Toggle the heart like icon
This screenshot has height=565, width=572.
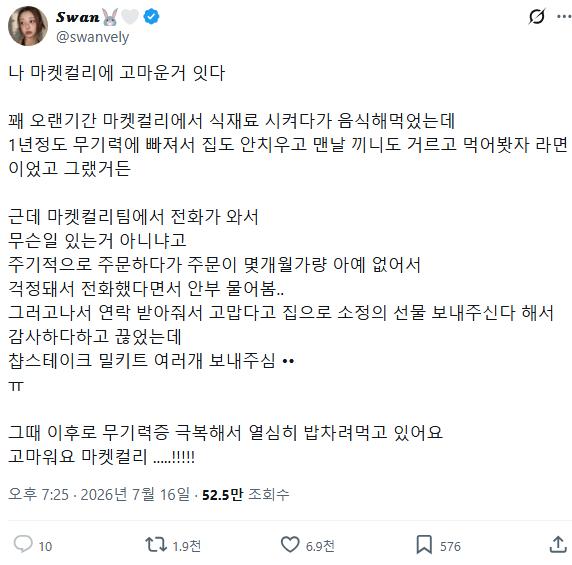(x=290, y=545)
